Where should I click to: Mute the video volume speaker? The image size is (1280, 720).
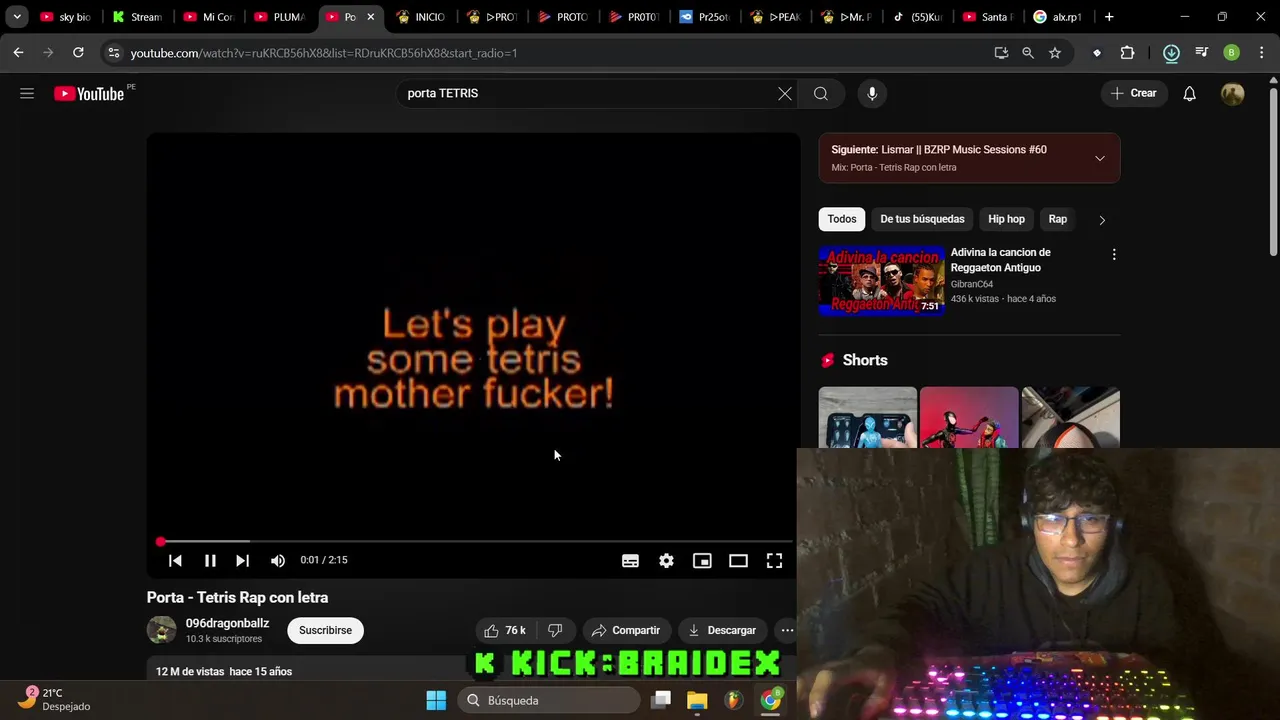coord(278,560)
